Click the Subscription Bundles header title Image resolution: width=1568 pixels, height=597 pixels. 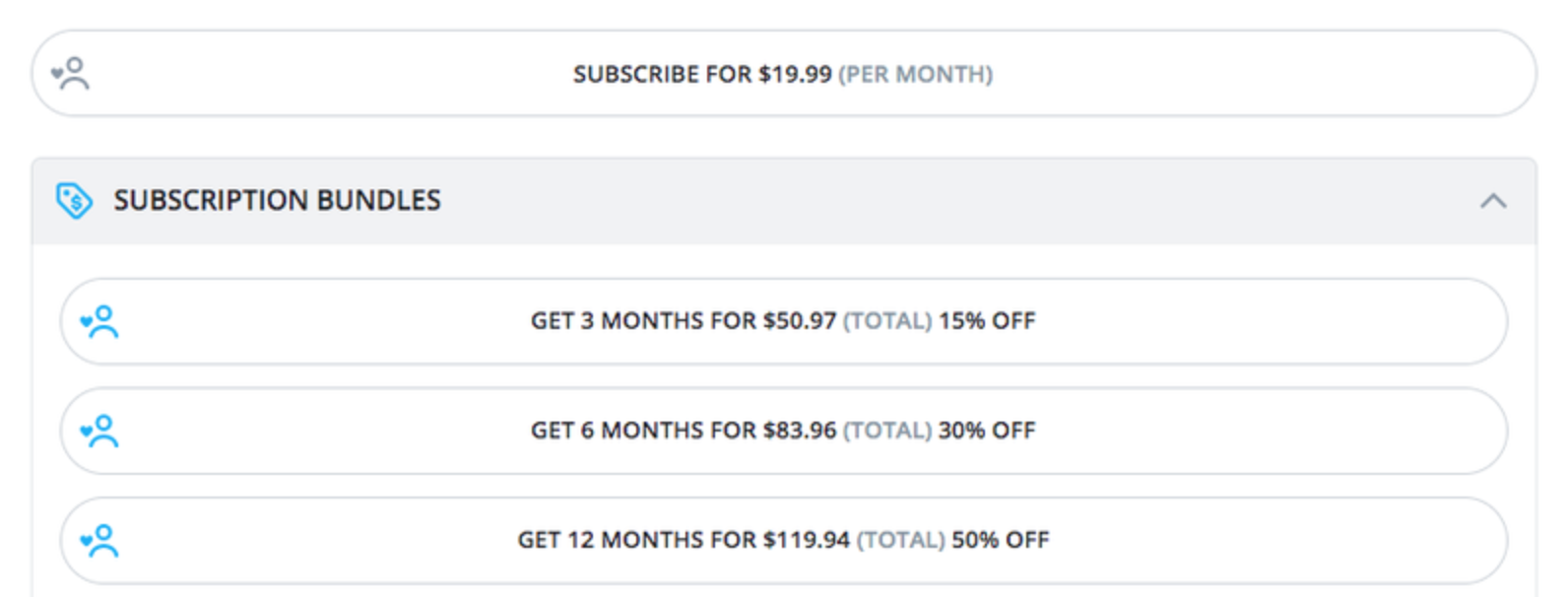tap(277, 201)
